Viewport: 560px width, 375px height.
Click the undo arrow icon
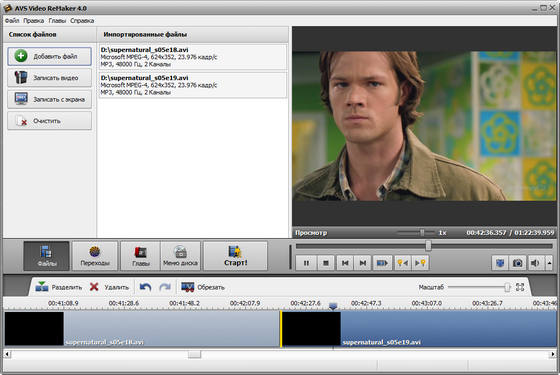coord(145,287)
